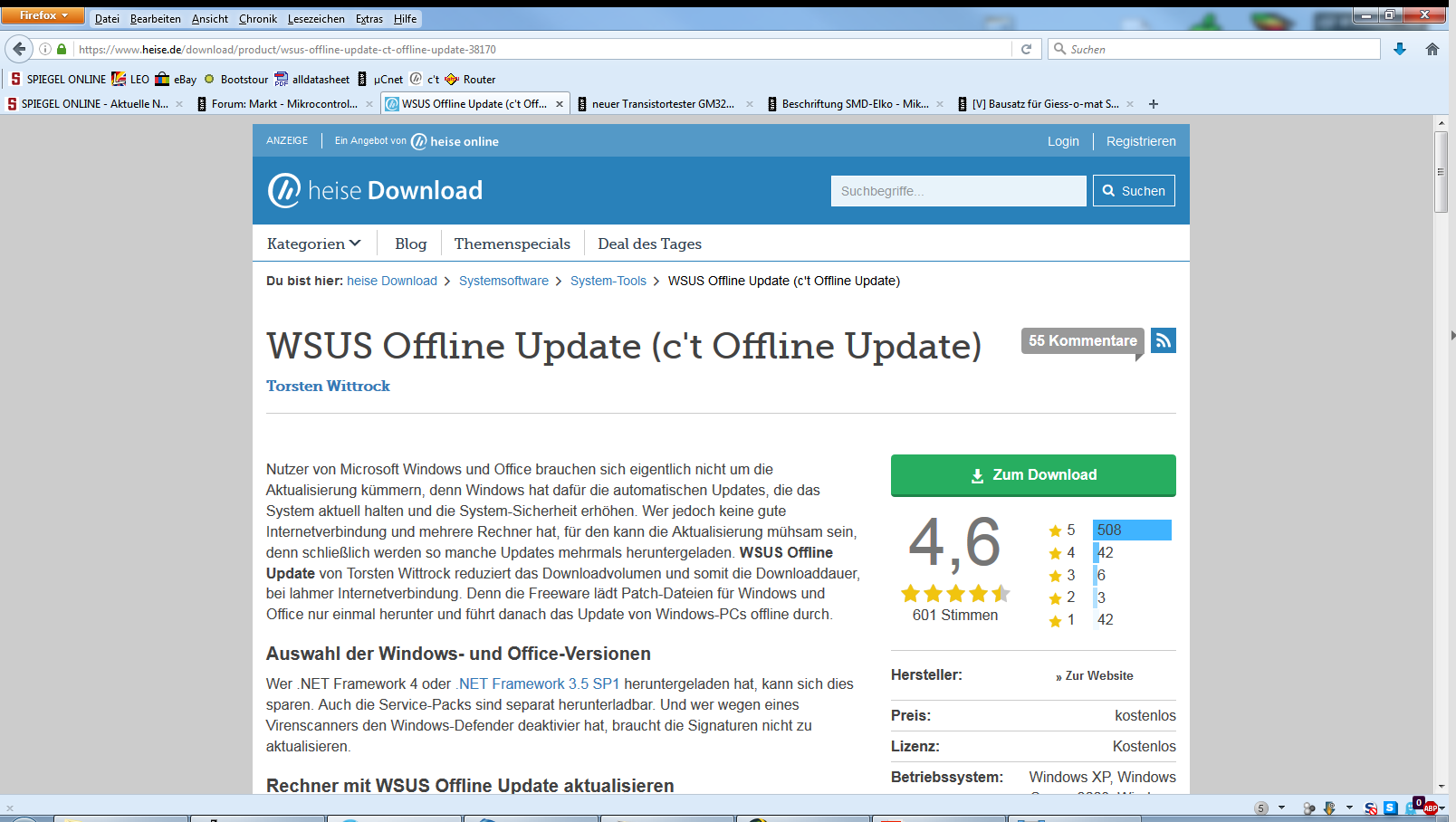Open the Extras menu
This screenshot has height=822, width=1456.
[x=369, y=18]
